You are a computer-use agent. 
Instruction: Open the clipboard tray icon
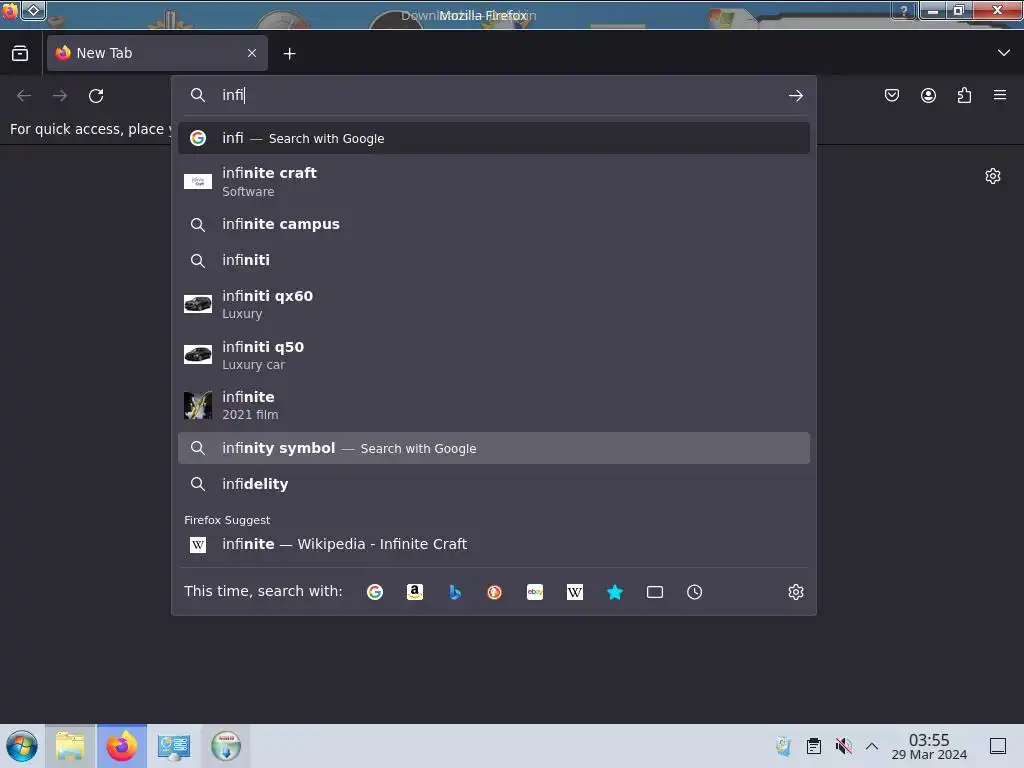point(814,746)
